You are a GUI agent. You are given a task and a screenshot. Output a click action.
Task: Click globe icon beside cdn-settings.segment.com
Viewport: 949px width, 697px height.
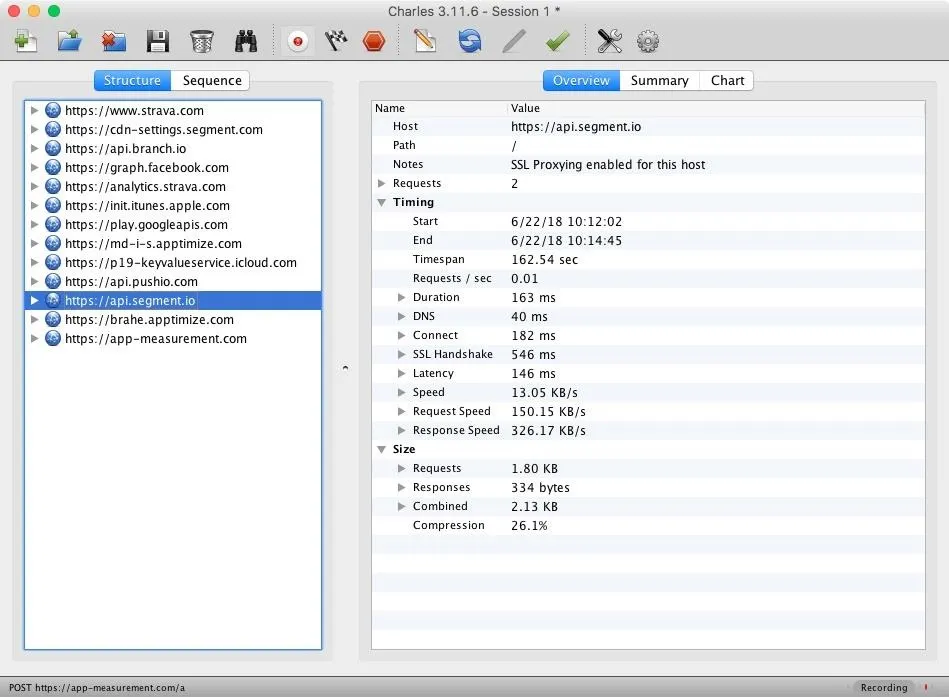pyautogui.click(x=53, y=129)
